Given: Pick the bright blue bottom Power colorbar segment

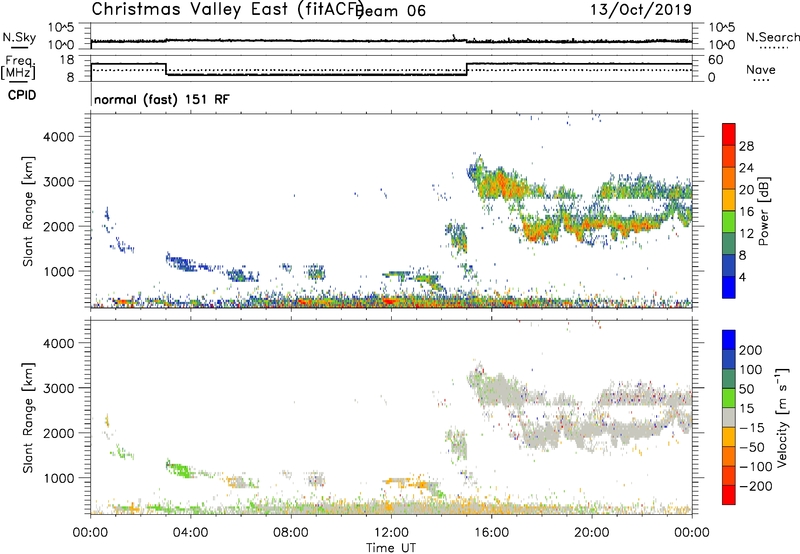Looking at the screenshot, I should click(x=729, y=287).
